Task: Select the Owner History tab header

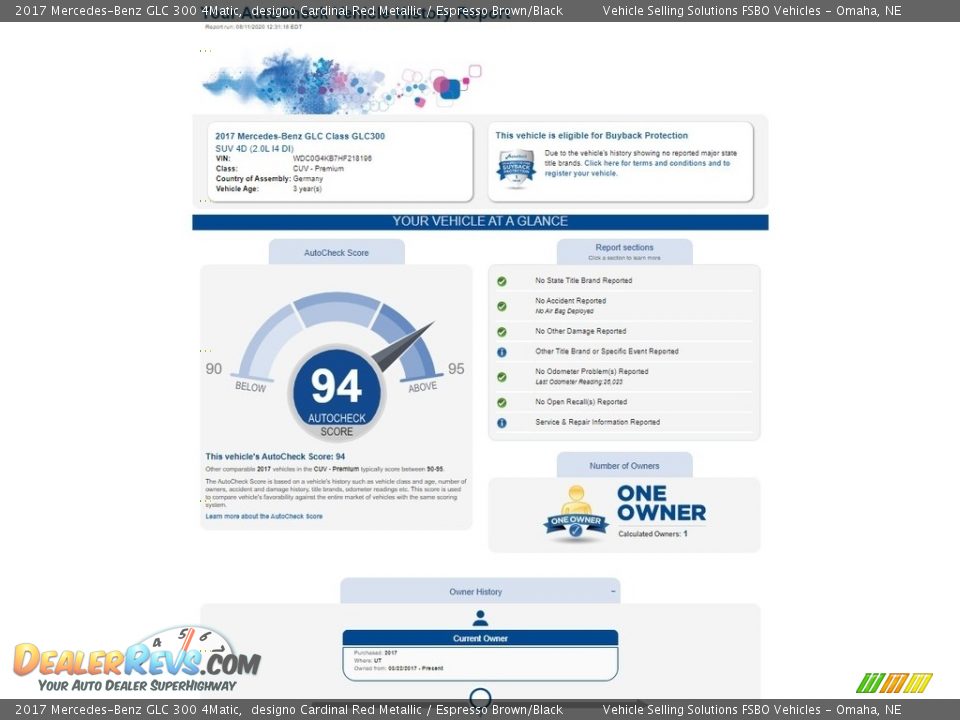Action: click(x=480, y=591)
